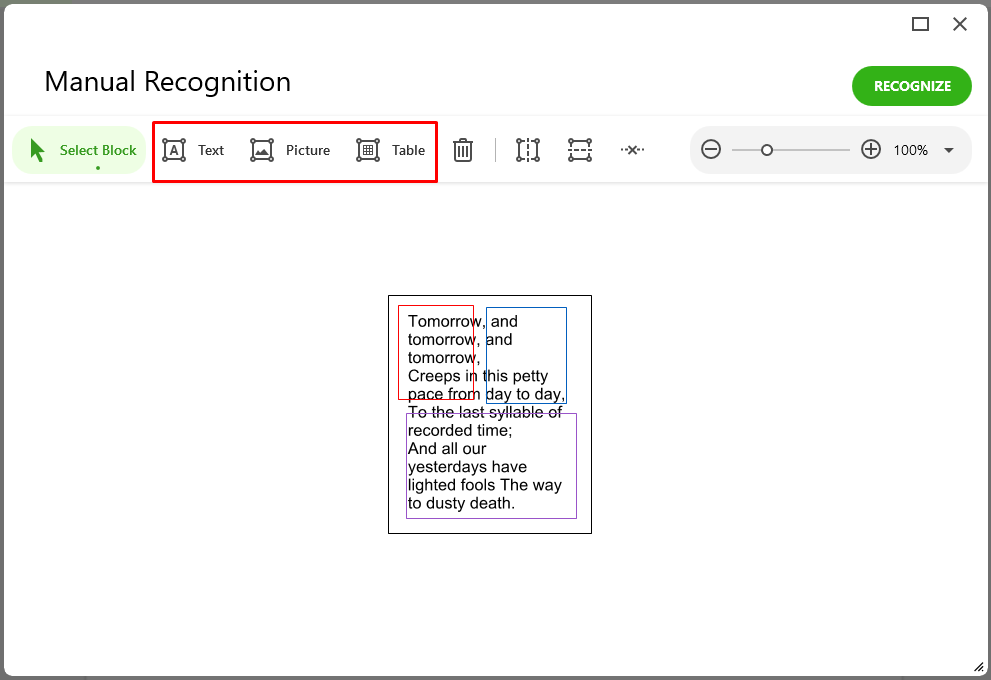The height and width of the screenshot is (680, 991).
Task: Zoom out with the minus icon
Action: pyautogui.click(x=711, y=150)
